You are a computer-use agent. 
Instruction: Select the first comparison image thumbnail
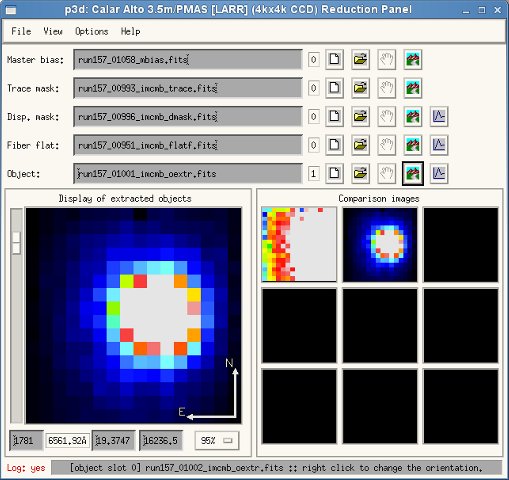pos(299,244)
